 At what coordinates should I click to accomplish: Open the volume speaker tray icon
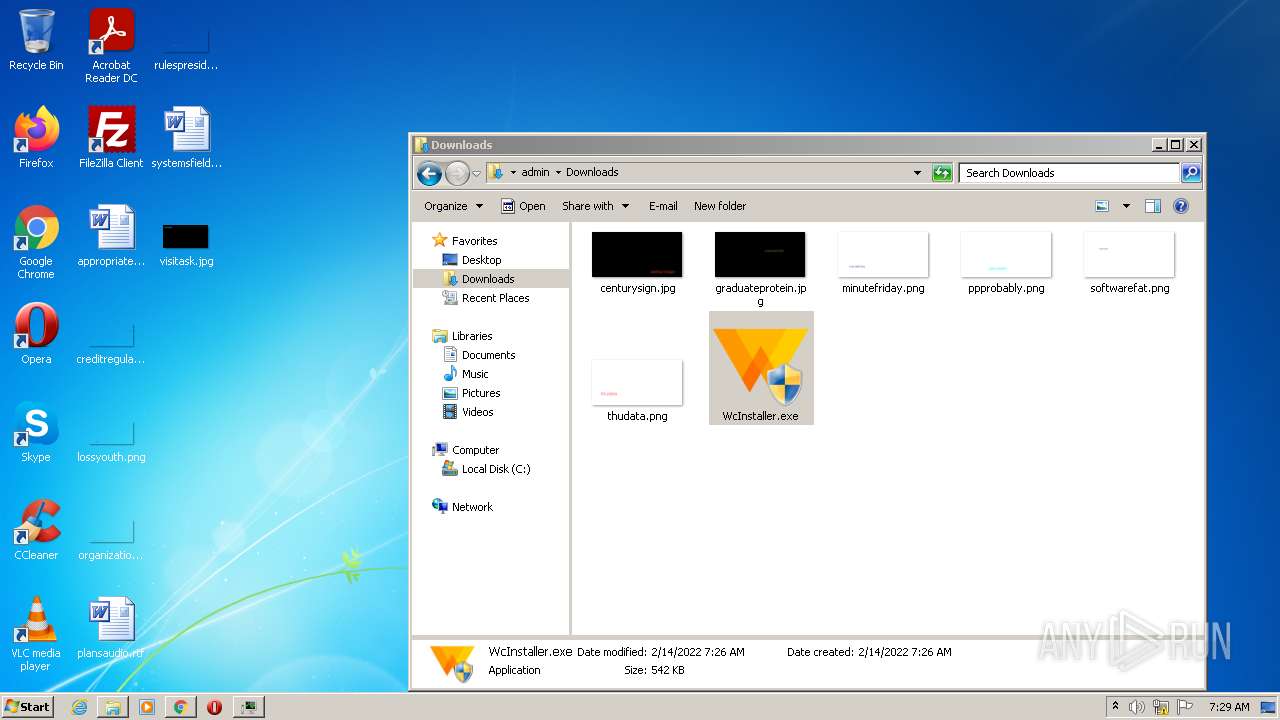1137,707
